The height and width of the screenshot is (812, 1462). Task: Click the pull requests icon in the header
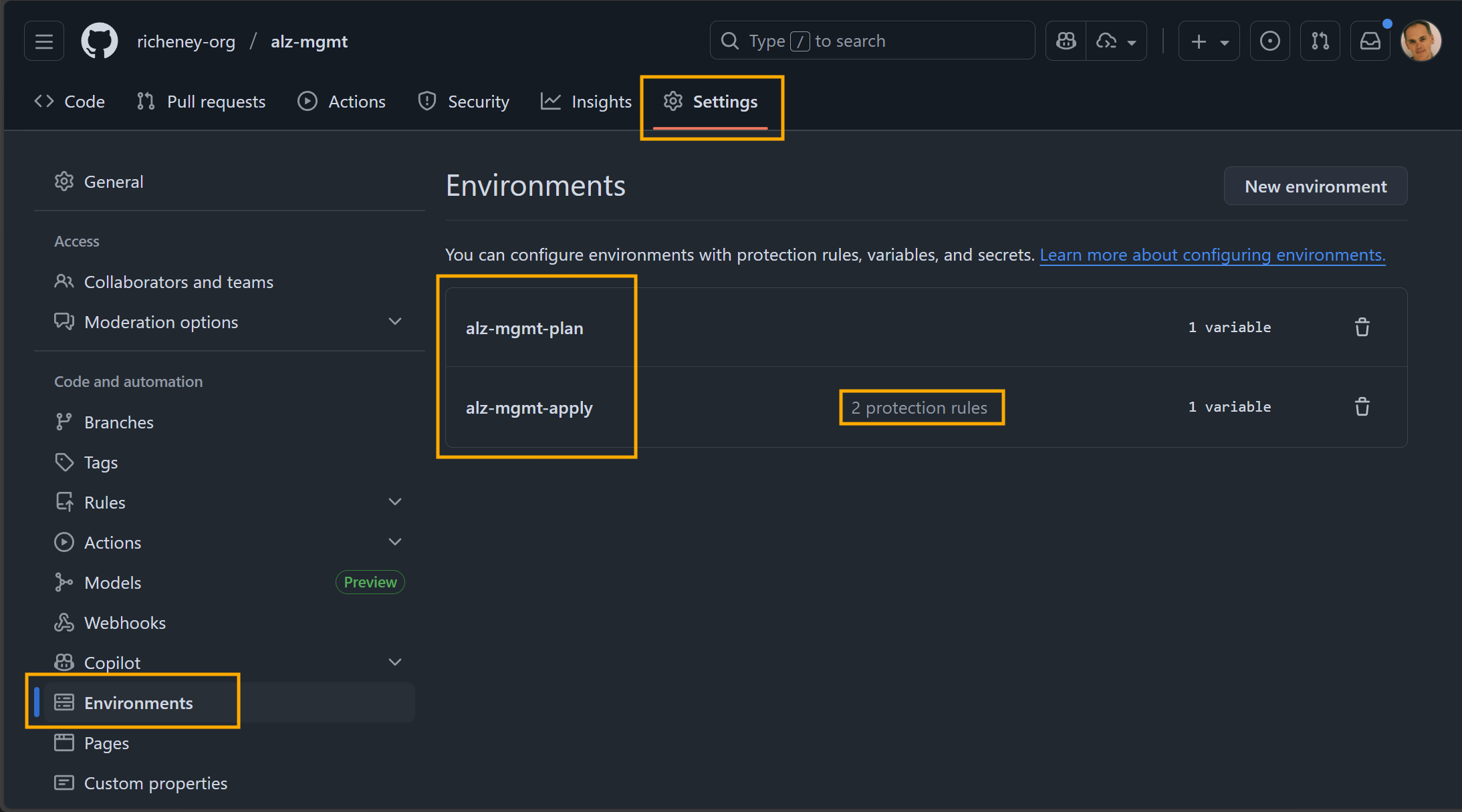point(1320,40)
